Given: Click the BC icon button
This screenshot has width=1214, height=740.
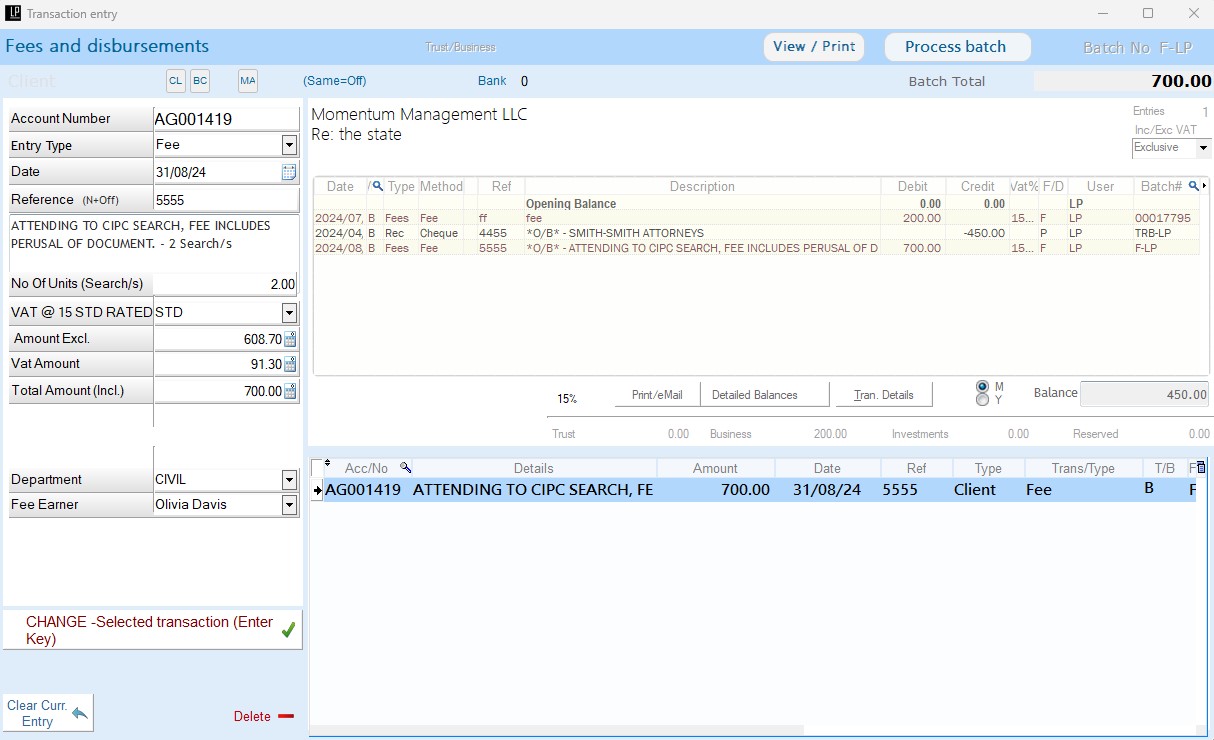Looking at the screenshot, I should 200,81.
